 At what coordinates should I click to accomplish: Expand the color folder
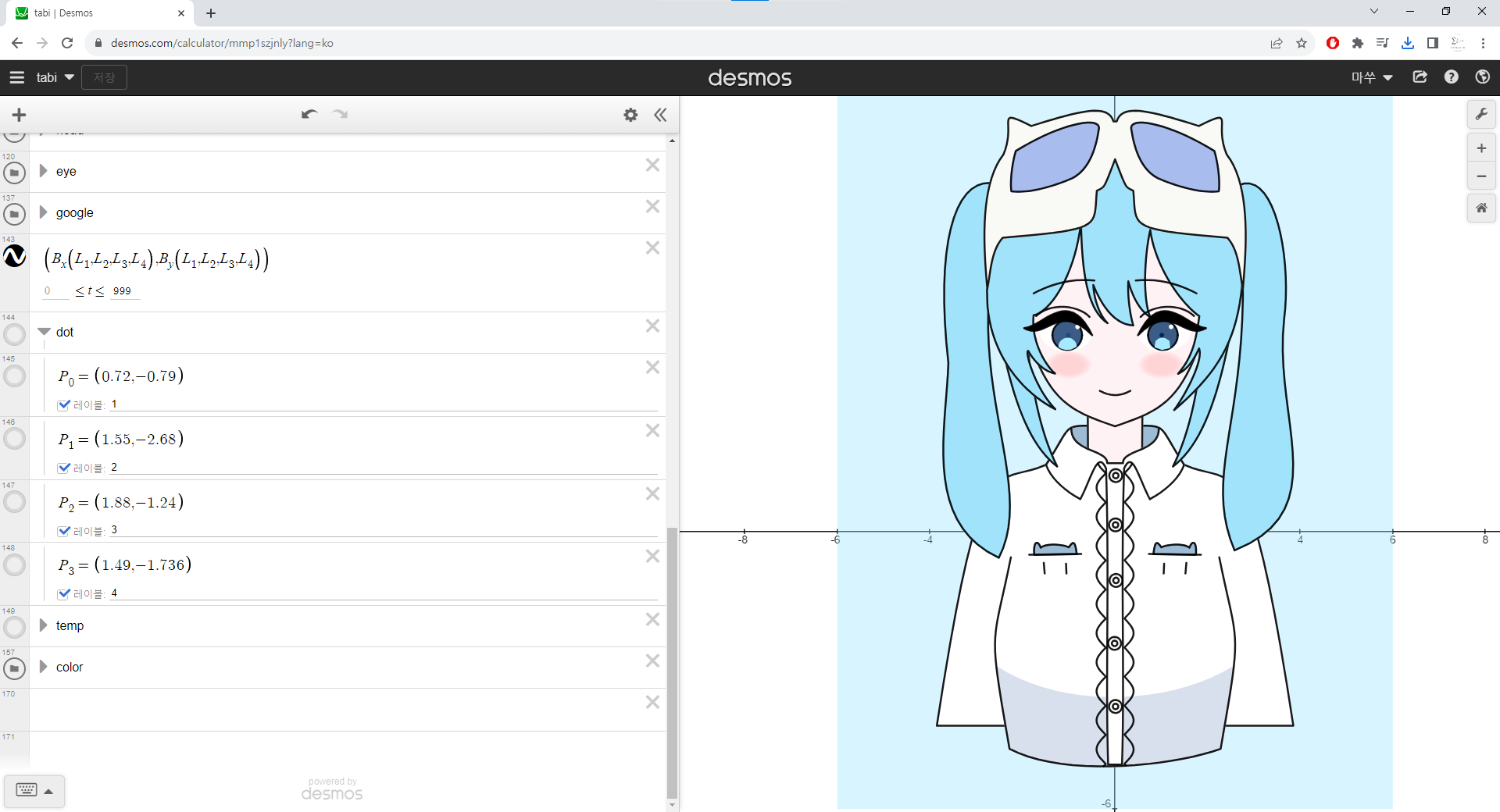pos(44,667)
